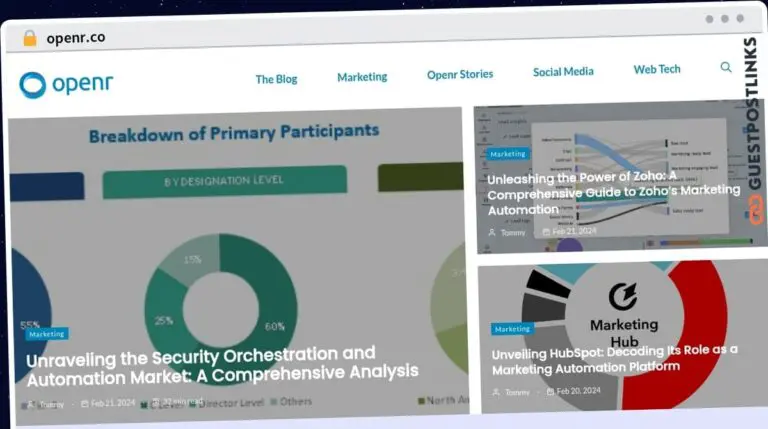Click Marketing tag on Security Orchestration article

(47, 334)
